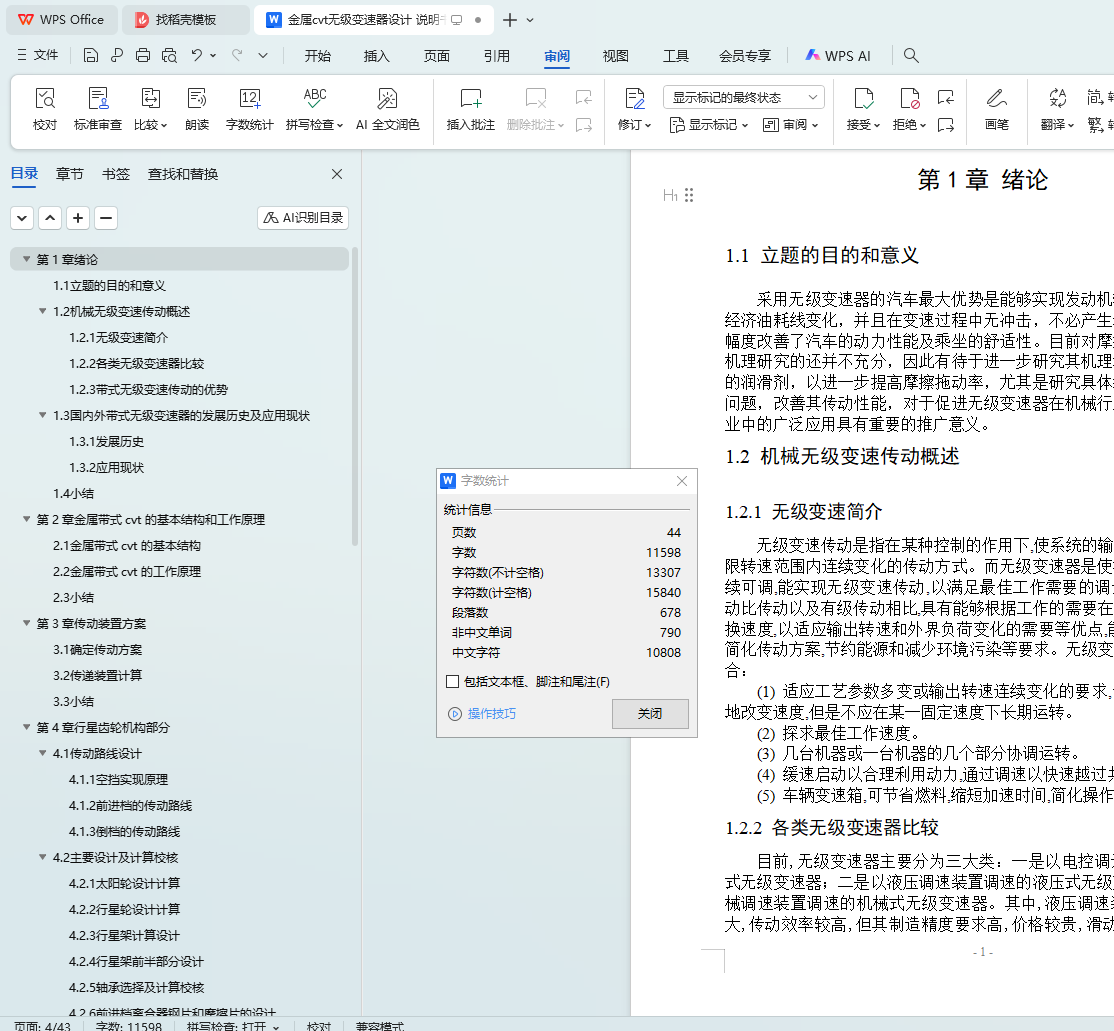Switch to the 视图 ribbon tab
Viewport: 1114px width, 1031px height.
(615, 56)
